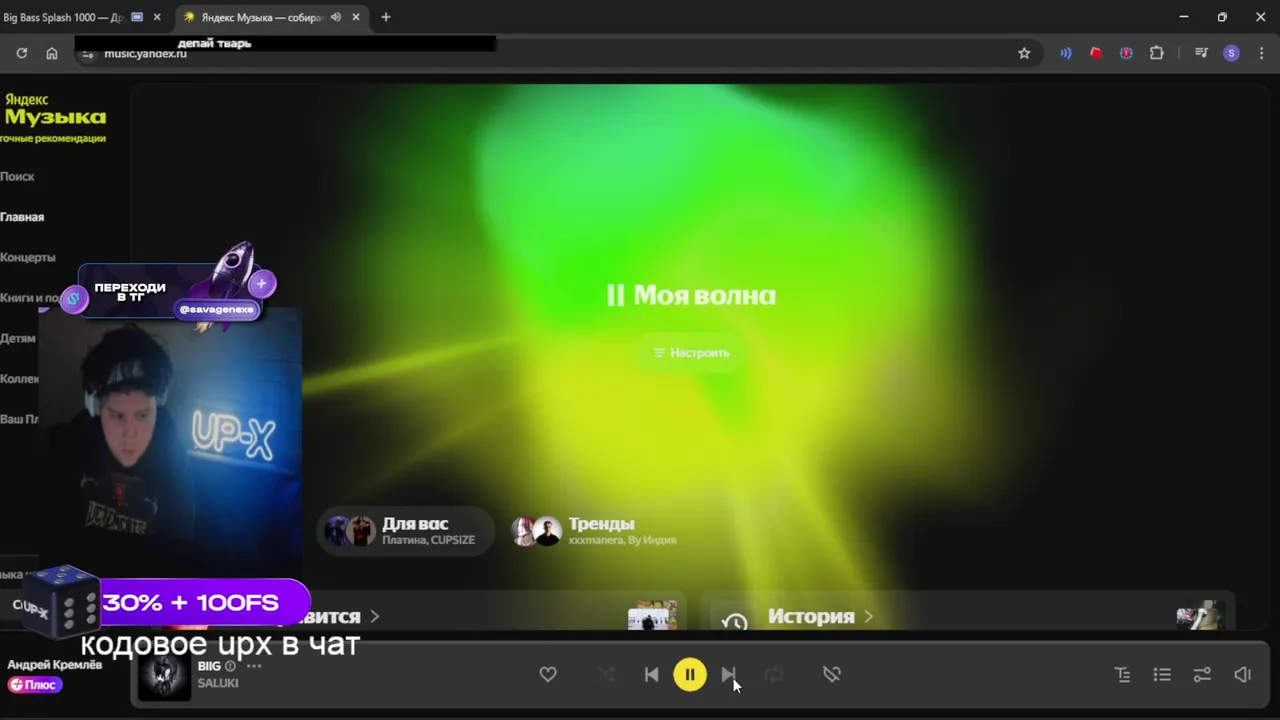Open the Chrome three-dot menu
The image size is (1280, 720).
click(1262, 53)
